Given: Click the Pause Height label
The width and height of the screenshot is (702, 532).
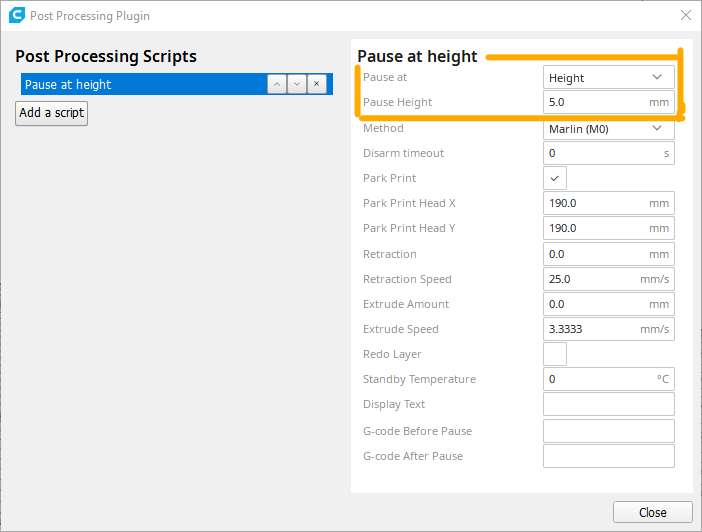Looking at the screenshot, I should tap(398, 103).
